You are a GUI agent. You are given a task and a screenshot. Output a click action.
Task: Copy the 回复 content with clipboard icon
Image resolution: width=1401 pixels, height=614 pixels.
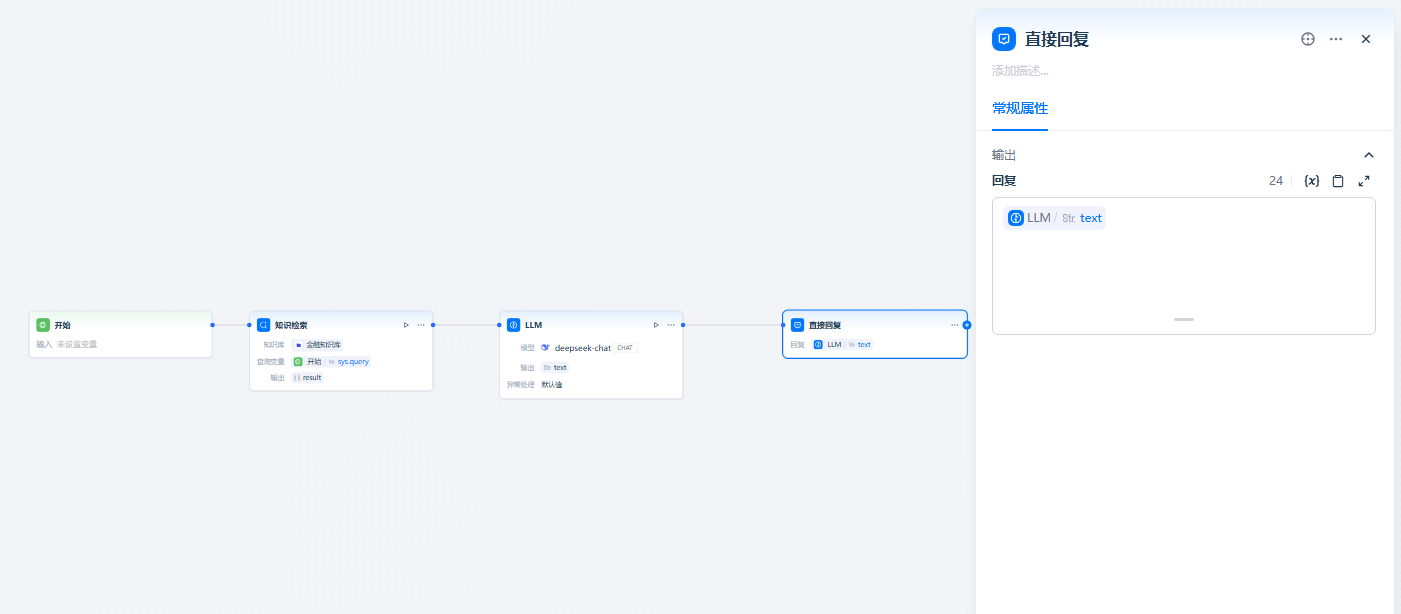click(x=1338, y=181)
